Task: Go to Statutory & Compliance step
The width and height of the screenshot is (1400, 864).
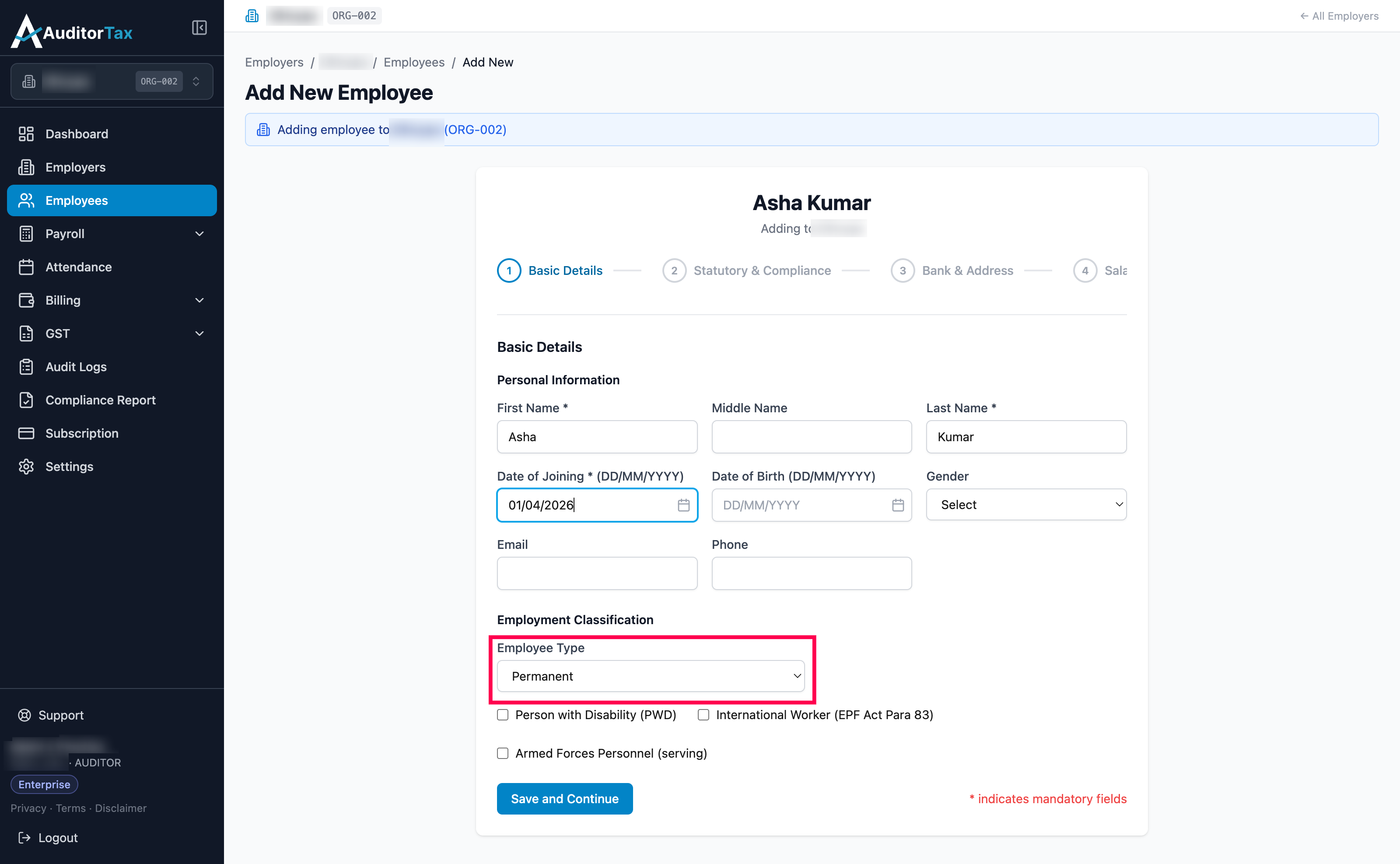Action: tap(746, 270)
